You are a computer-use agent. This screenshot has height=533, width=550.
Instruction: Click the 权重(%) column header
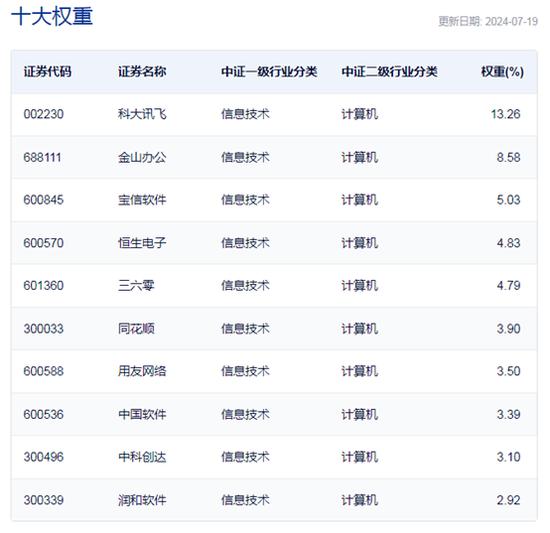pyautogui.click(x=502, y=72)
